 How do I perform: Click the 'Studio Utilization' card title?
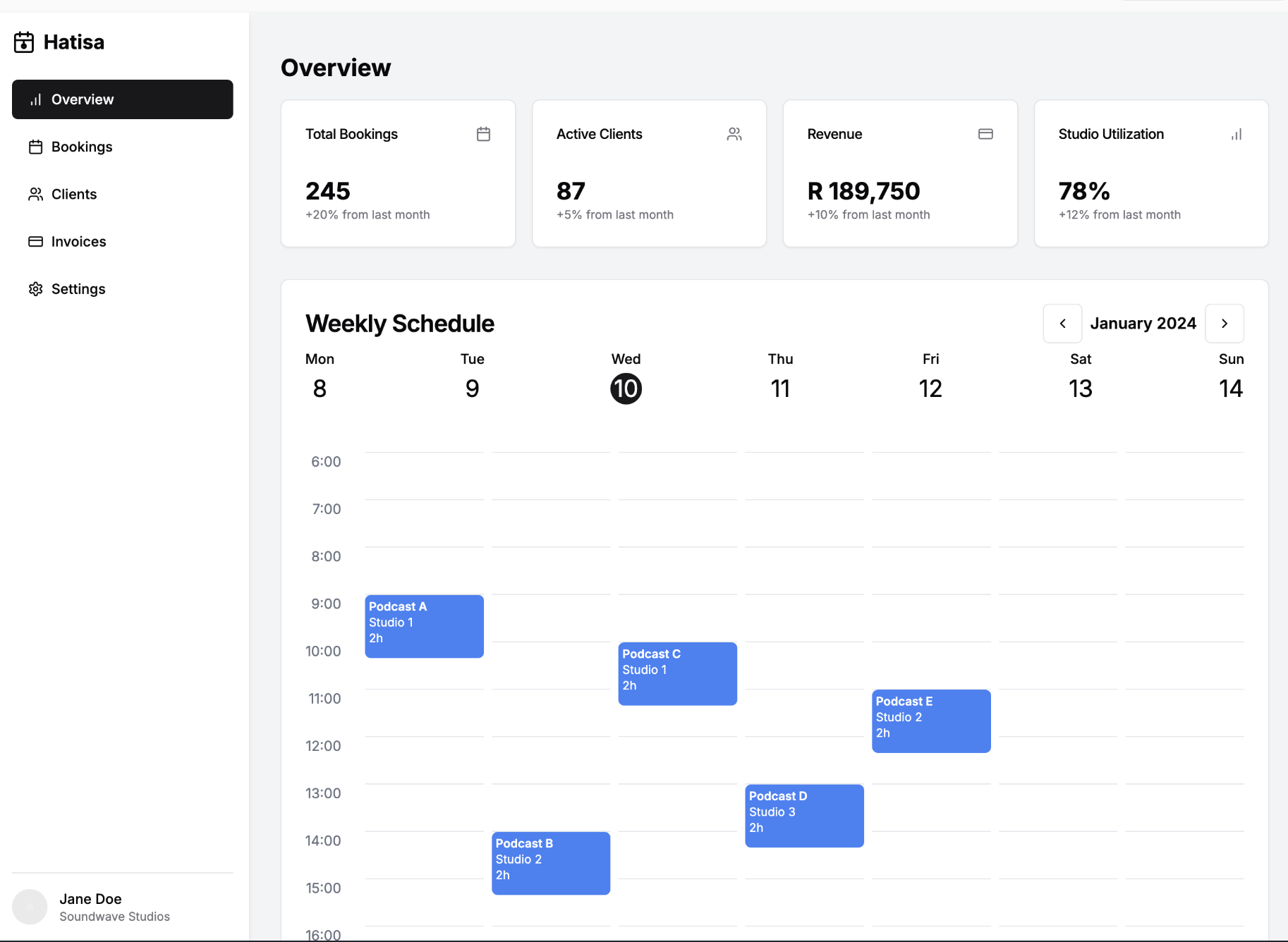[1111, 134]
